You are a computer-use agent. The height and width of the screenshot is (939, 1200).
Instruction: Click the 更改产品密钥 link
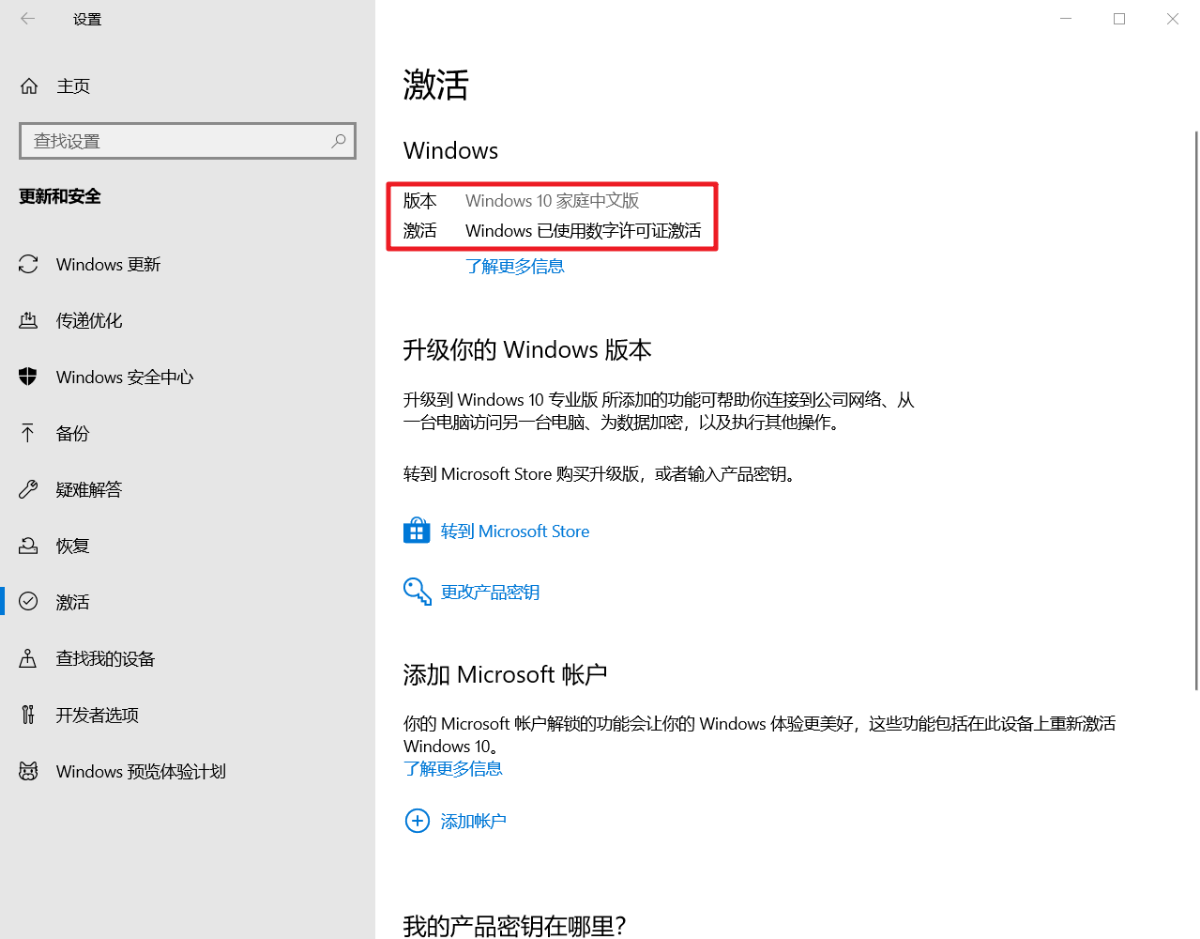[490, 592]
